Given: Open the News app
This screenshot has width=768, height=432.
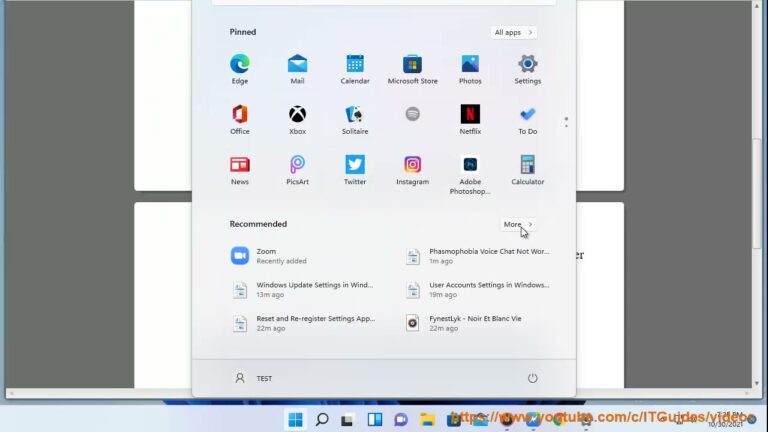Looking at the screenshot, I should tap(240, 170).
